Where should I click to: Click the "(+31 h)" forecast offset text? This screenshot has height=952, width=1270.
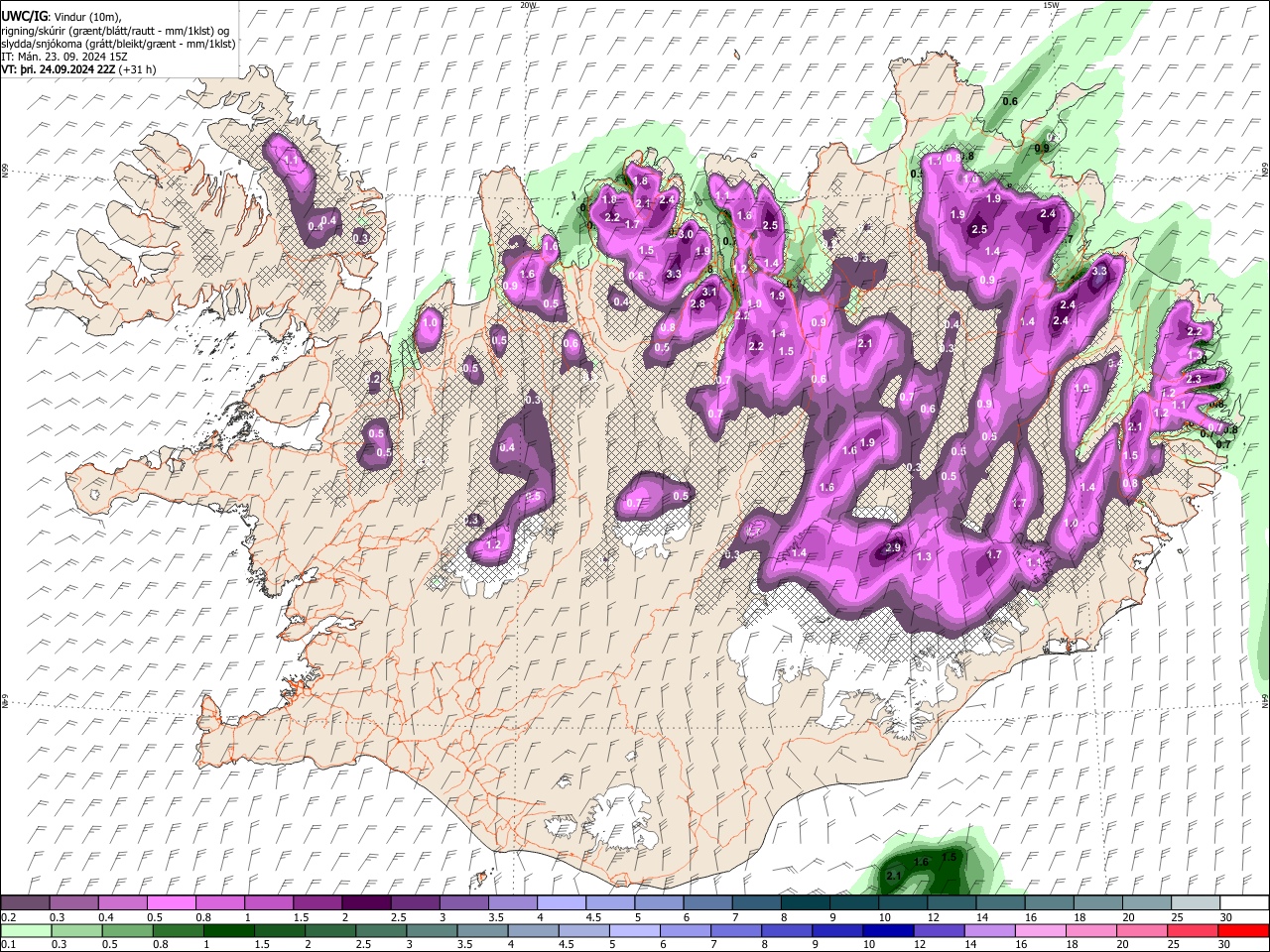click(137, 69)
